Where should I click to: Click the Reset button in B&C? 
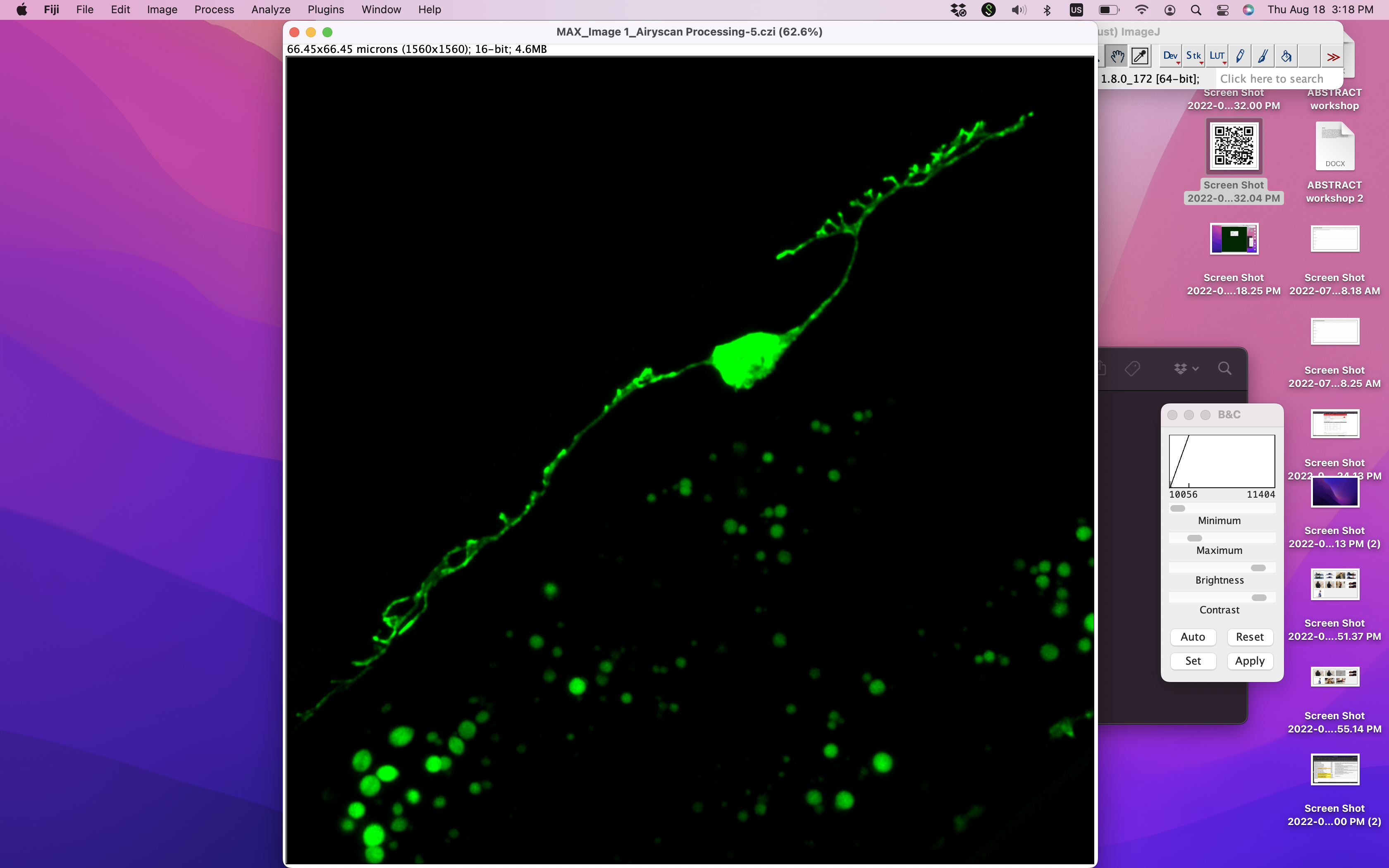(1250, 637)
